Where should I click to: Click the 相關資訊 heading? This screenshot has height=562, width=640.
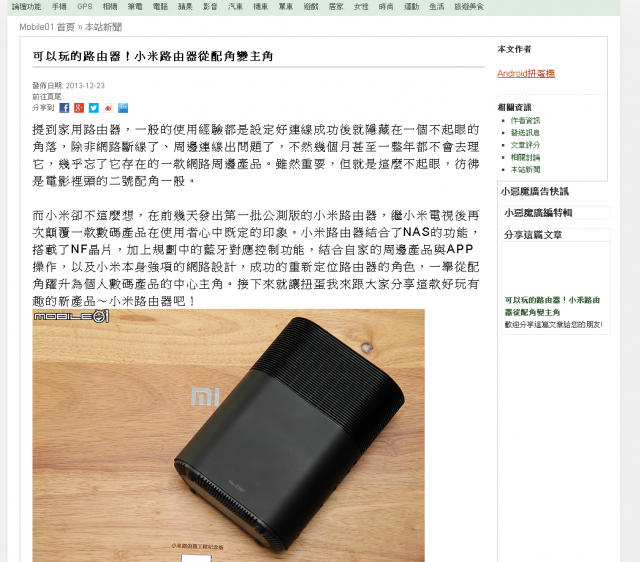(514, 107)
